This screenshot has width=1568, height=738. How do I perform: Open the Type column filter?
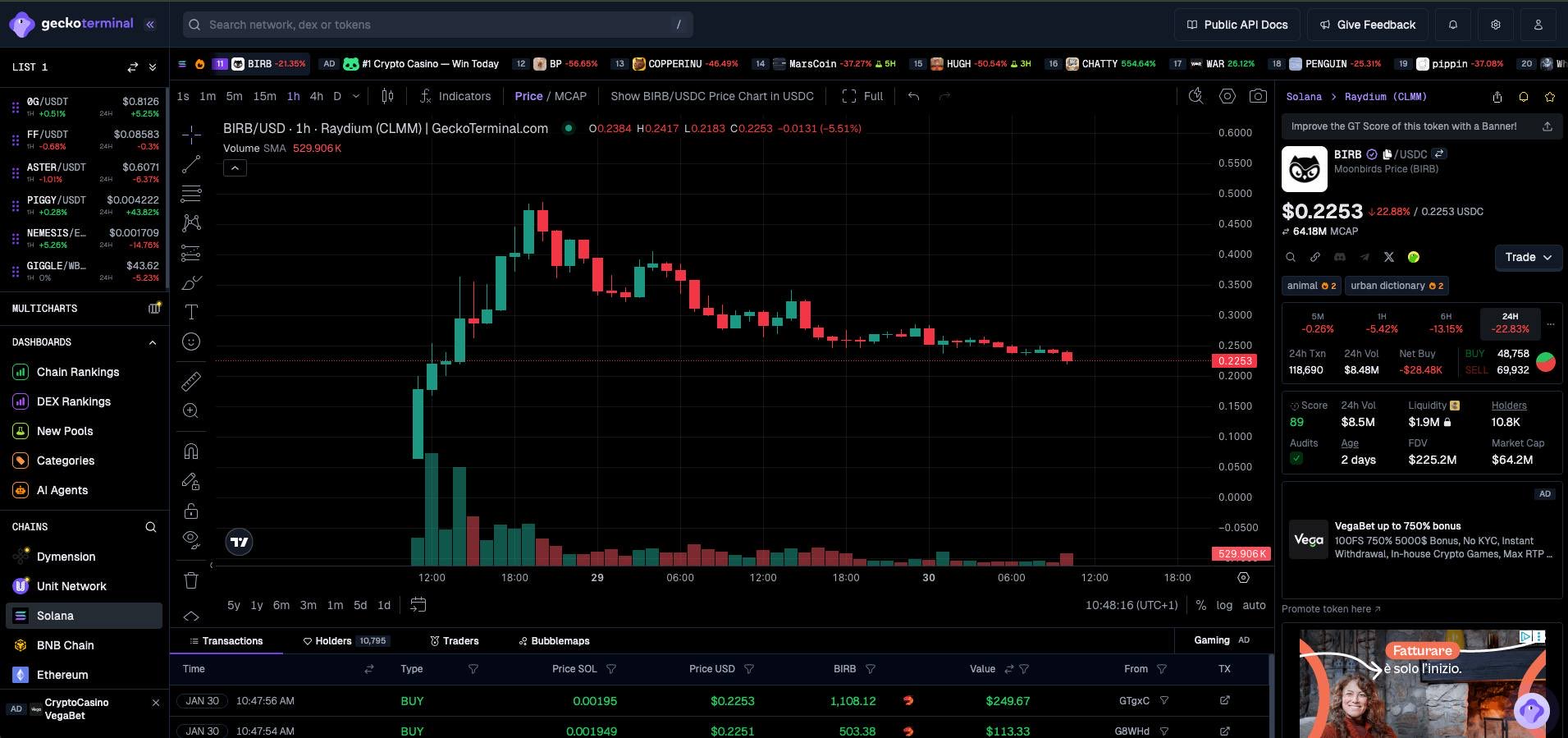[473, 669]
